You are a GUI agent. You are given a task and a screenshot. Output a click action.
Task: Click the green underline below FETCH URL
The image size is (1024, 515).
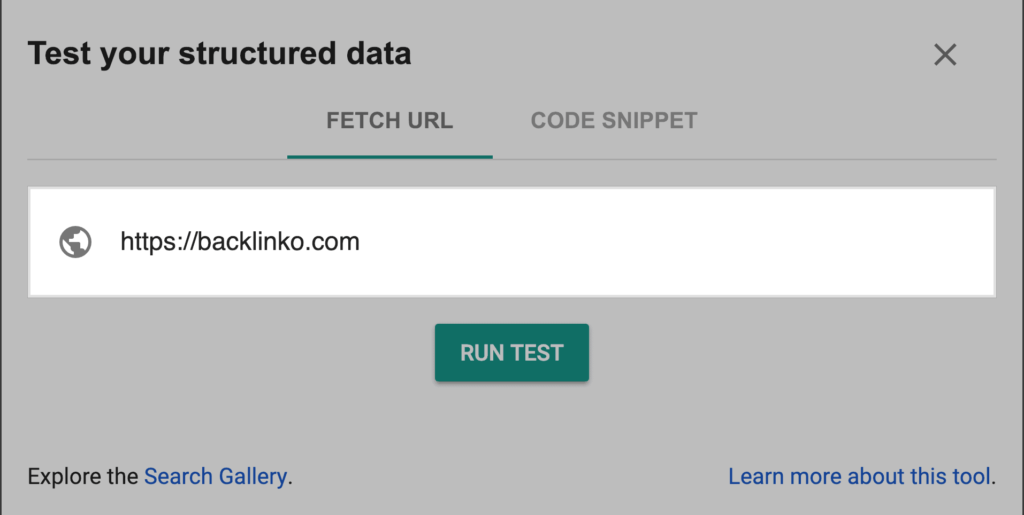[389, 157]
